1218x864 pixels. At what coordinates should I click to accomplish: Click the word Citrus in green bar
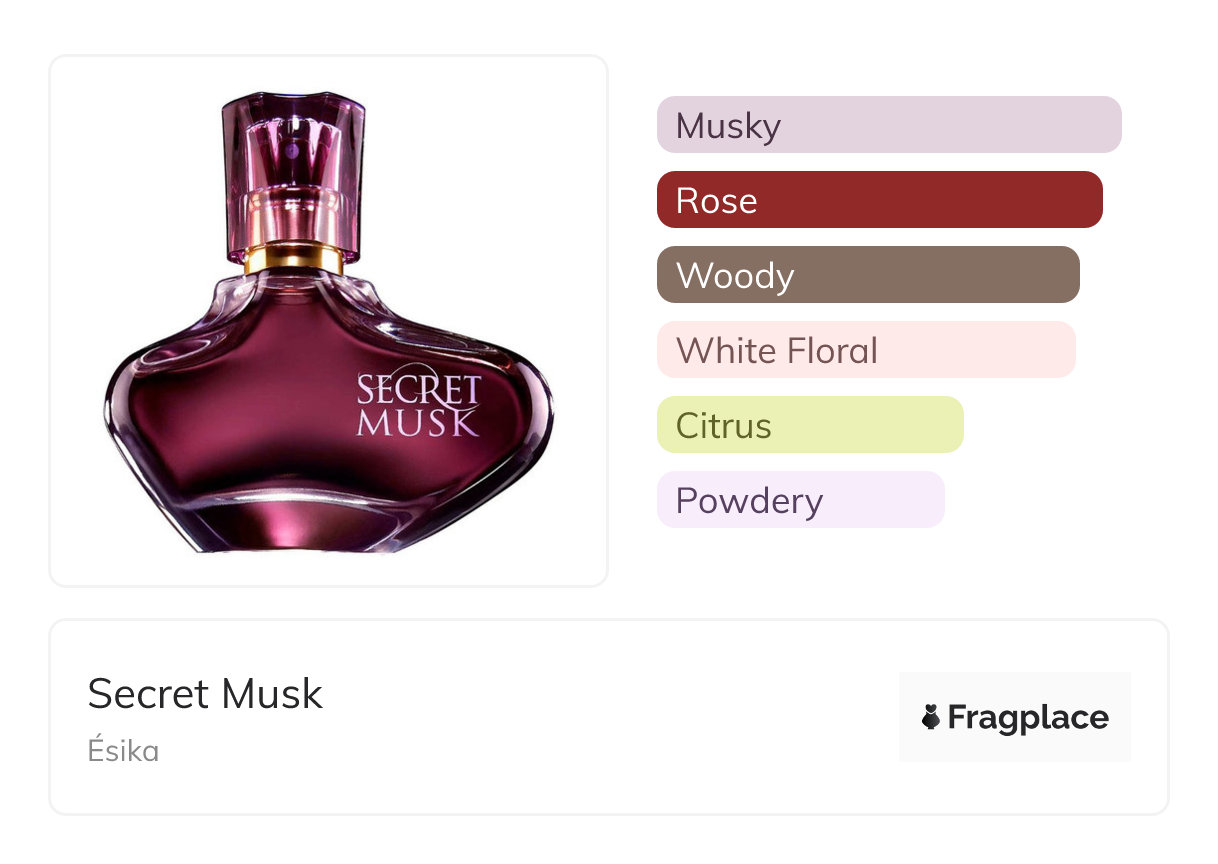point(724,426)
